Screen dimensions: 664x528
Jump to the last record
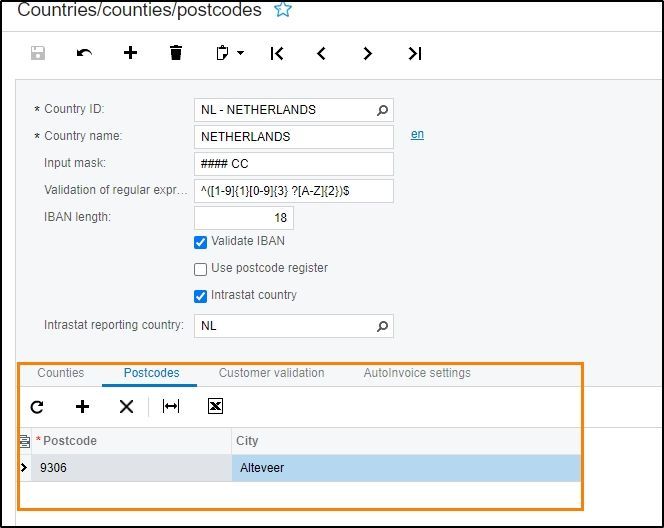(x=415, y=53)
